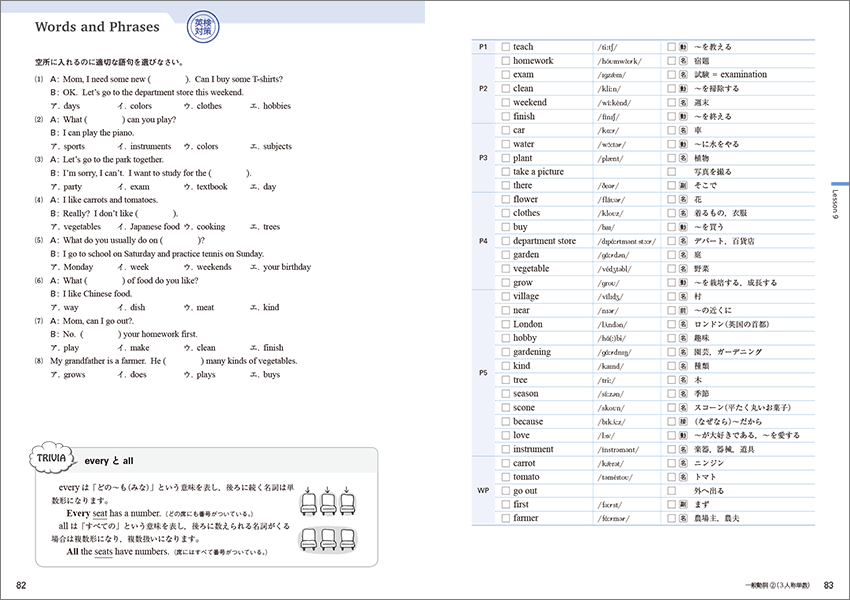The width and height of the screenshot is (850, 600).
Task: Click the 前 preposition icon beside near
Action: (682, 311)
